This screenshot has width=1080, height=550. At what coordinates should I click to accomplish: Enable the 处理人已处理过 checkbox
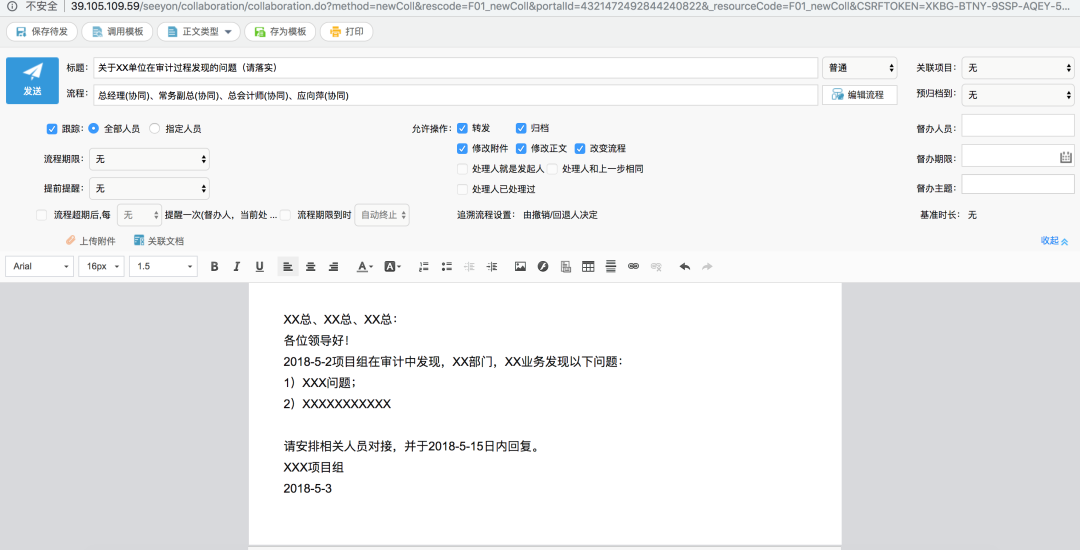click(x=462, y=189)
